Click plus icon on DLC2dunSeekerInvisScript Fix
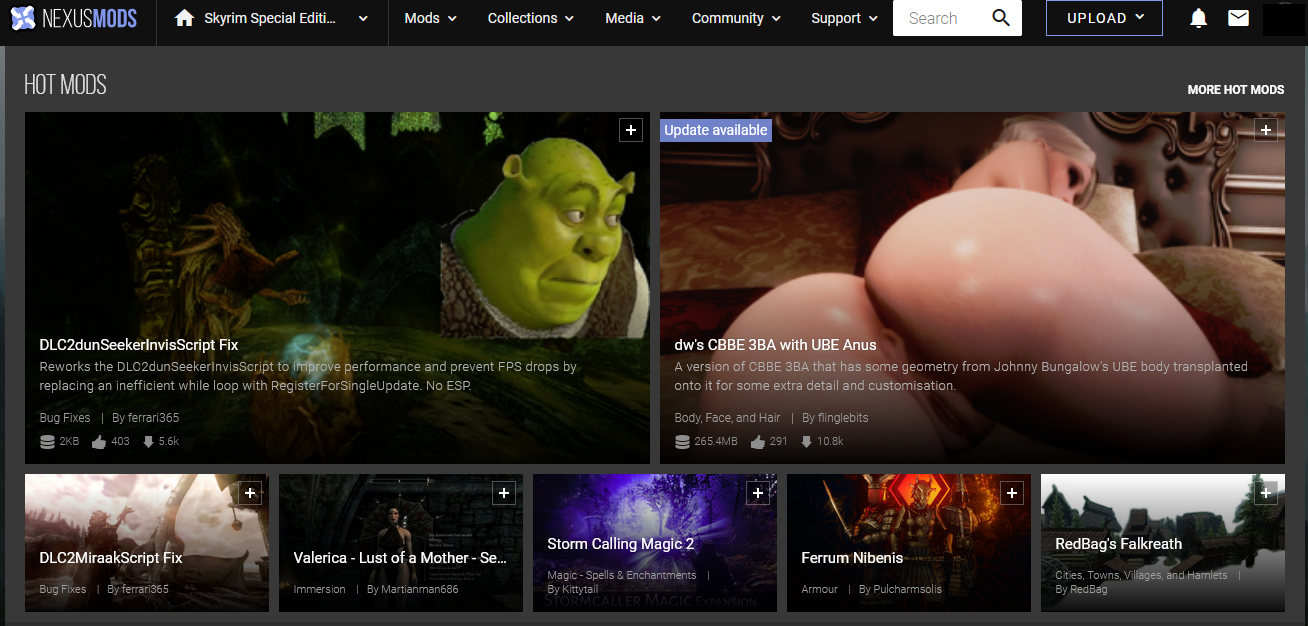Viewport: 1308px width, 626px height. click(x=630, y=130)
